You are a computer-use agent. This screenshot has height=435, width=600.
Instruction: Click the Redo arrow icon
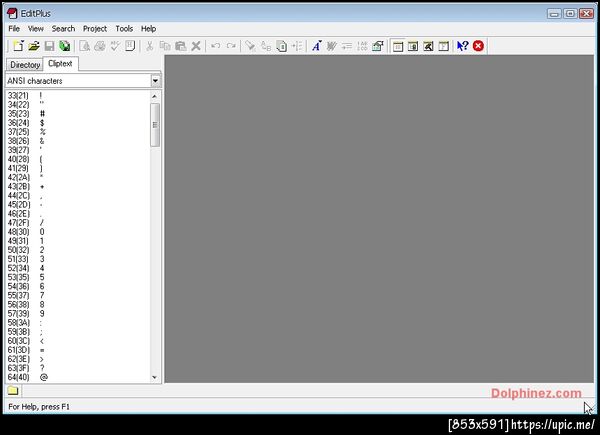231,46
